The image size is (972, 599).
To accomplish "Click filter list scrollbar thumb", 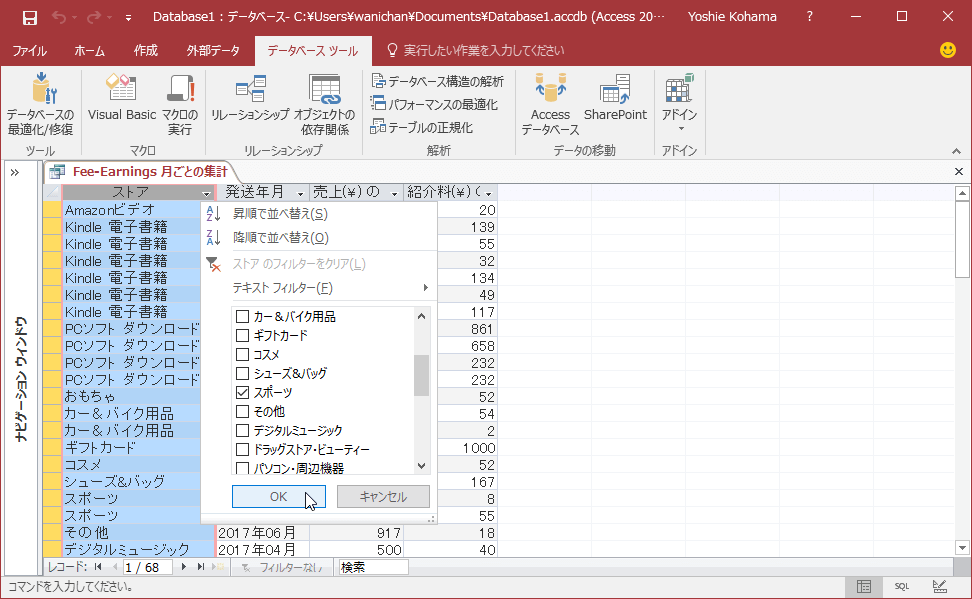I will click(x=422, y=375).
